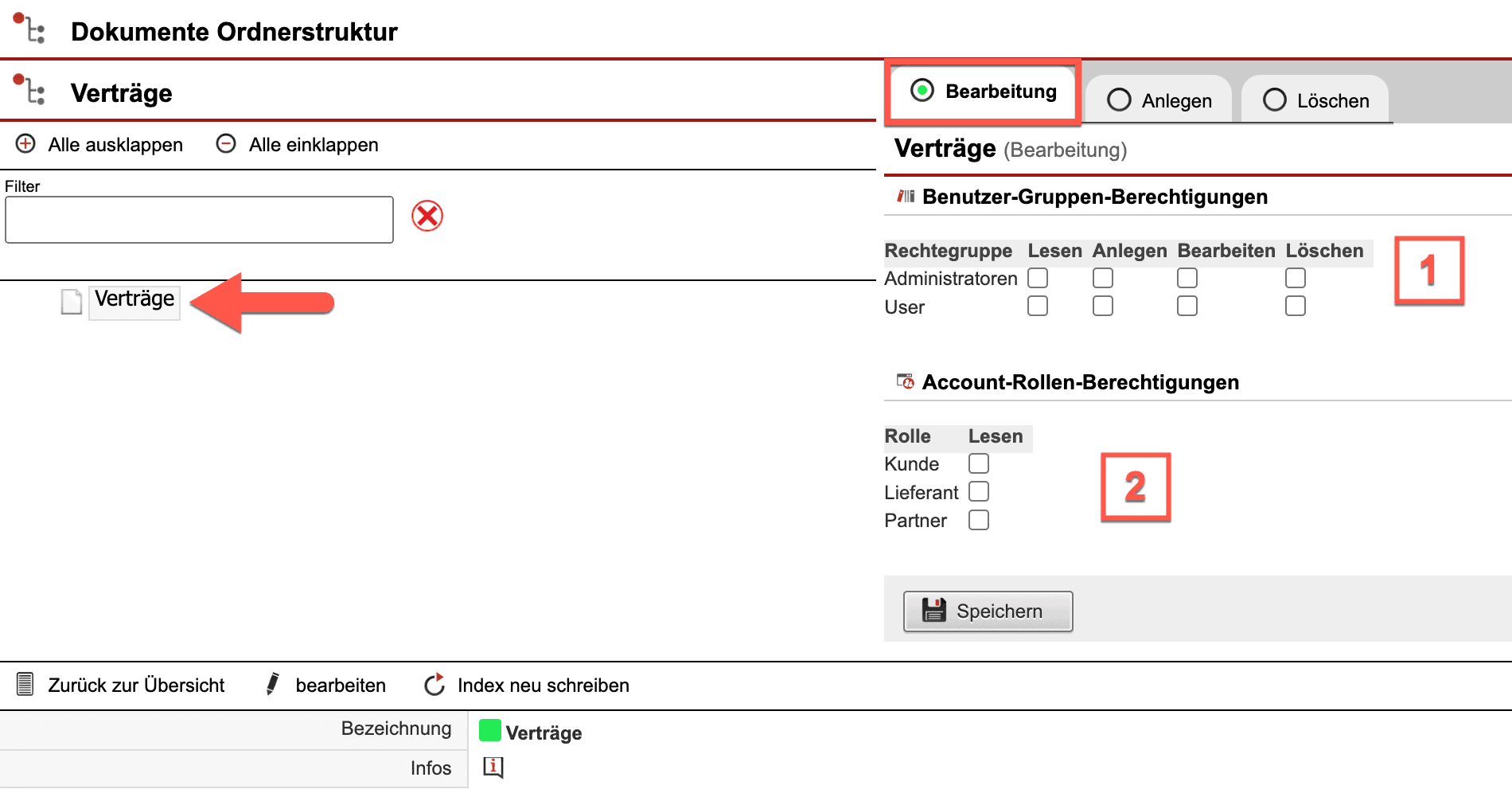1512x793 pixels.
Task: Click the pencil bearbeiten icon
Action: click(273, 685)
